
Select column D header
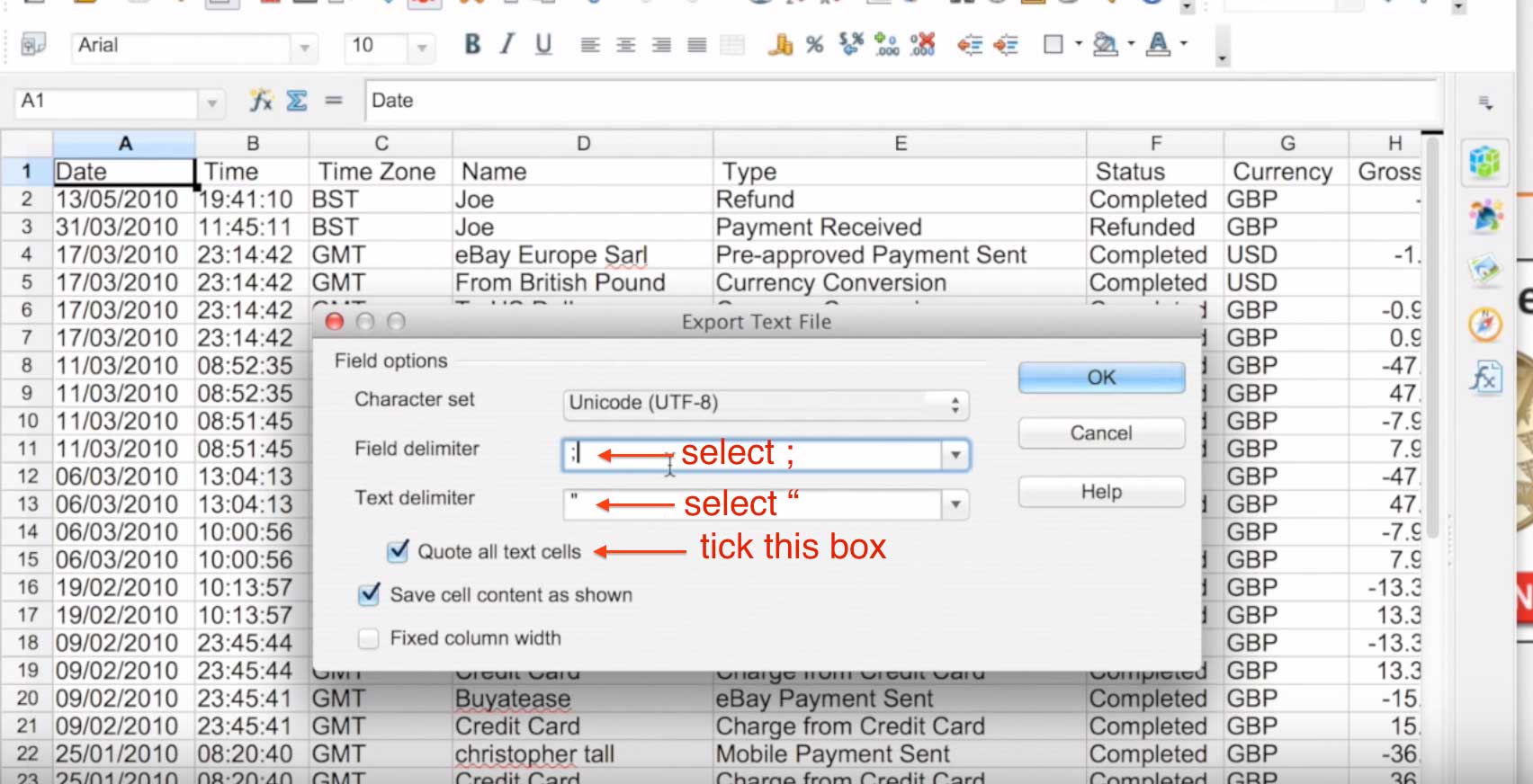(x=583, y=144)
